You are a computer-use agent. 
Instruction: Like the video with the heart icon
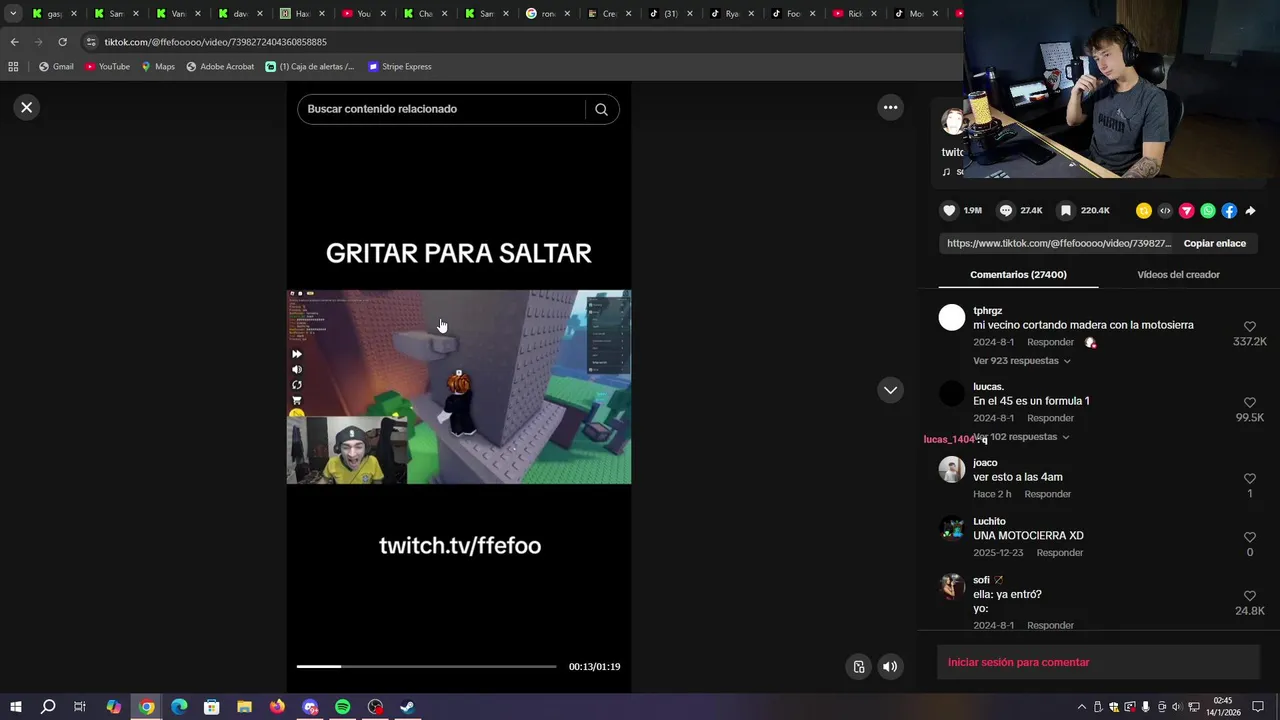pos(949,210)
